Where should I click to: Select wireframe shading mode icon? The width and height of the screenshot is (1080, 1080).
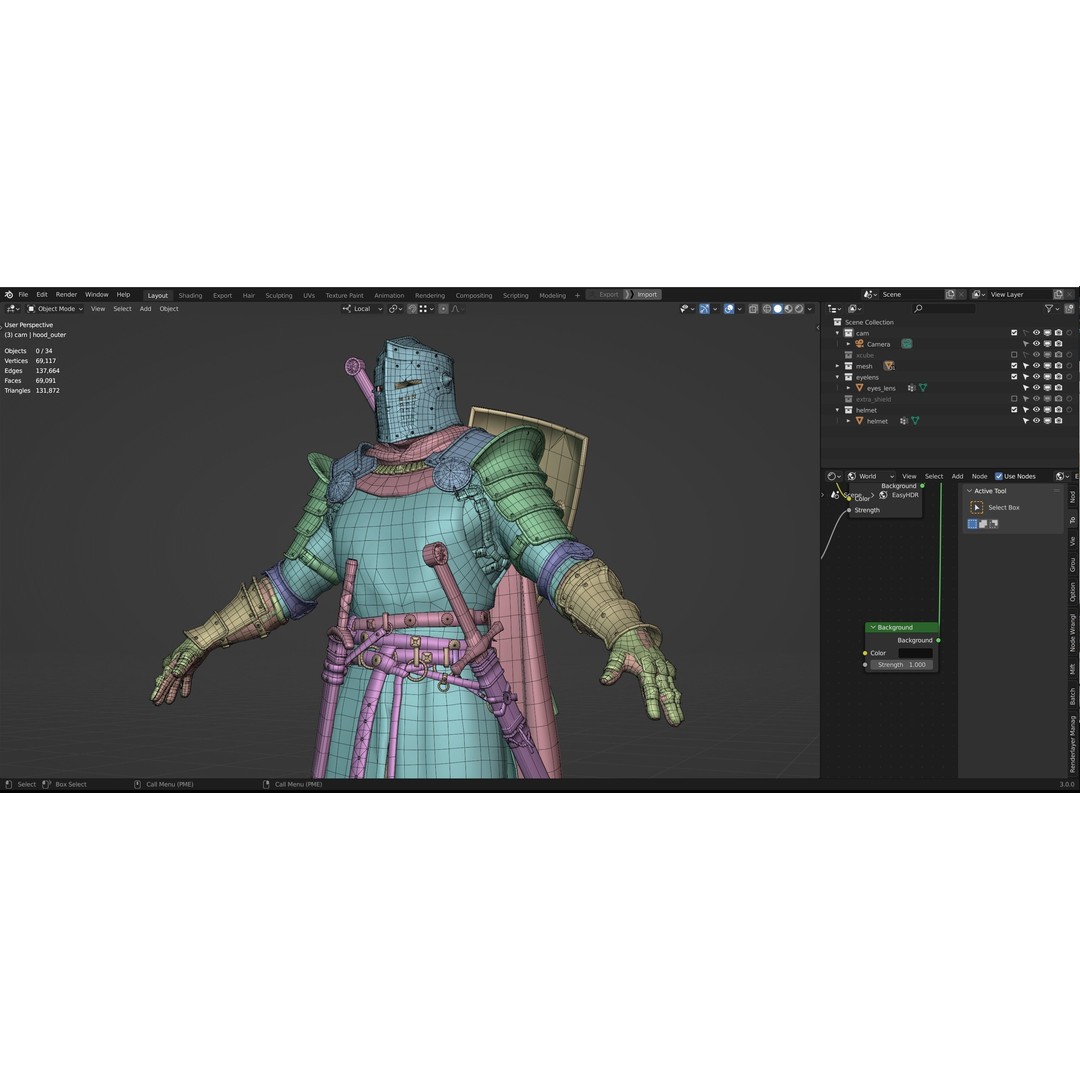pos(767,309)
